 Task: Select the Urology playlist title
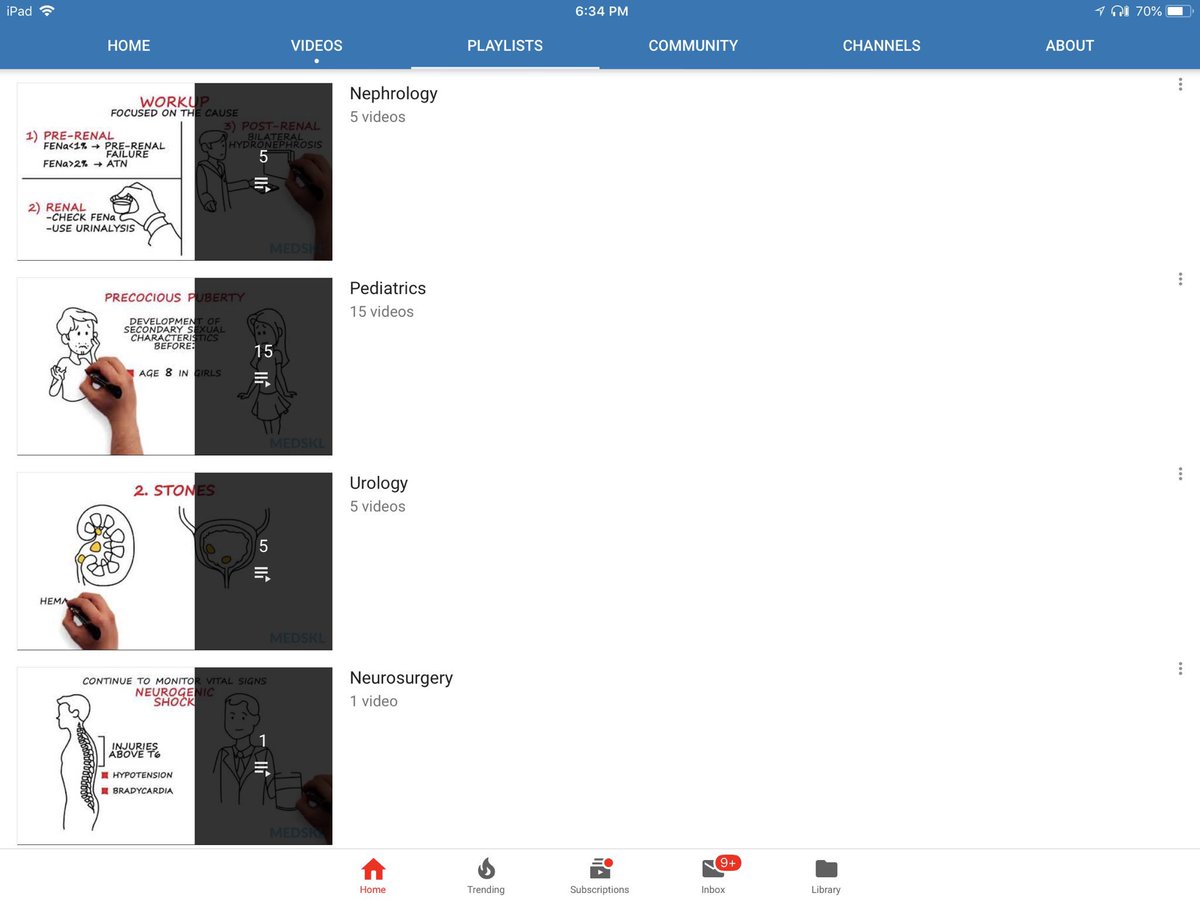coord(379,483)
